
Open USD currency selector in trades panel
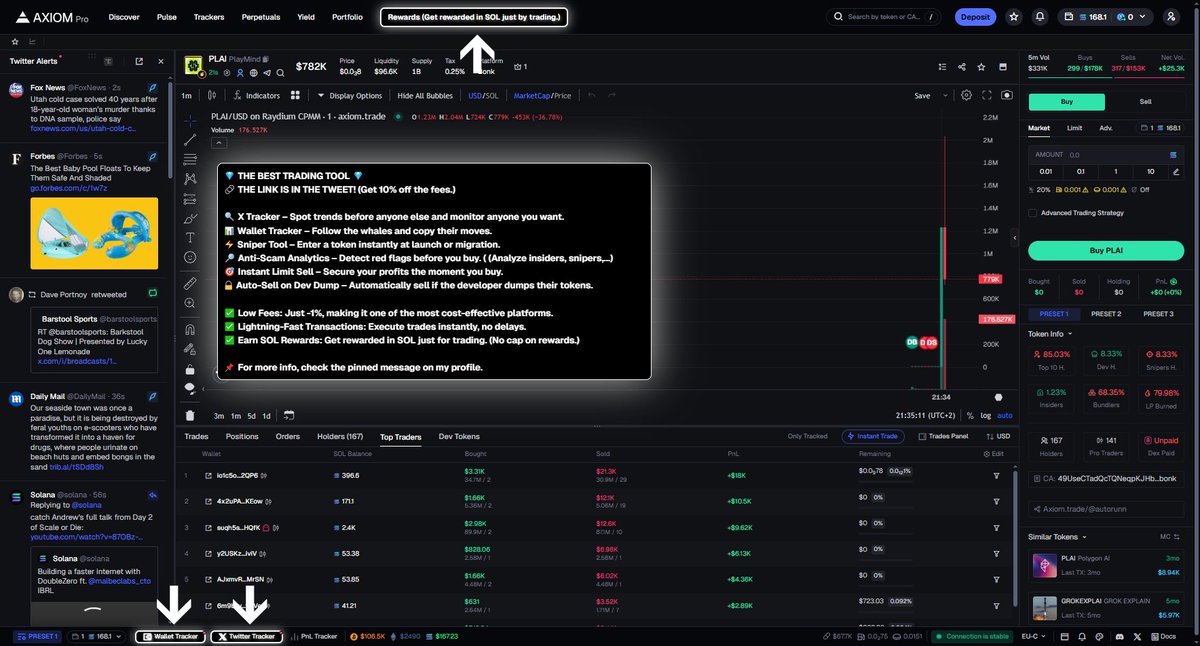[997, 436]
